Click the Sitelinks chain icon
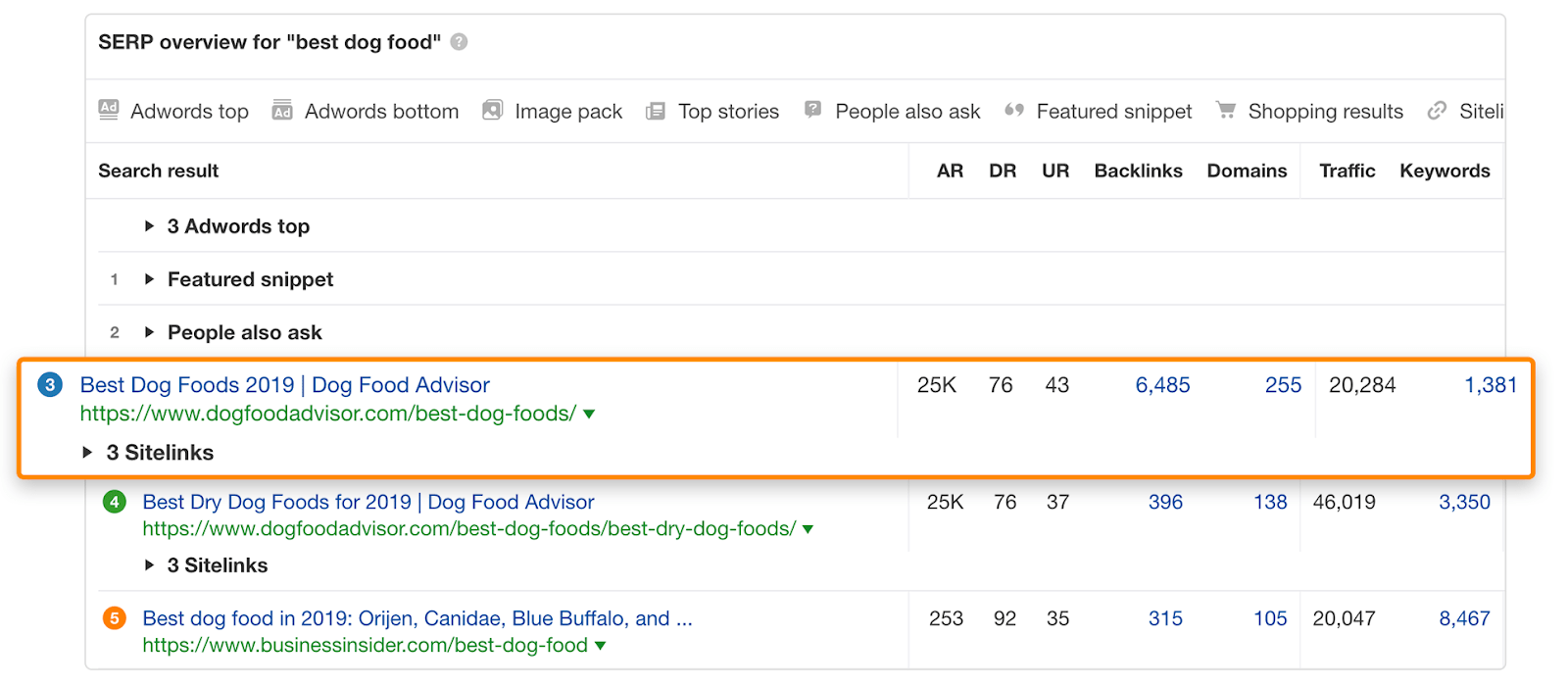The image size is (1568, 685). coord(1437,111)
